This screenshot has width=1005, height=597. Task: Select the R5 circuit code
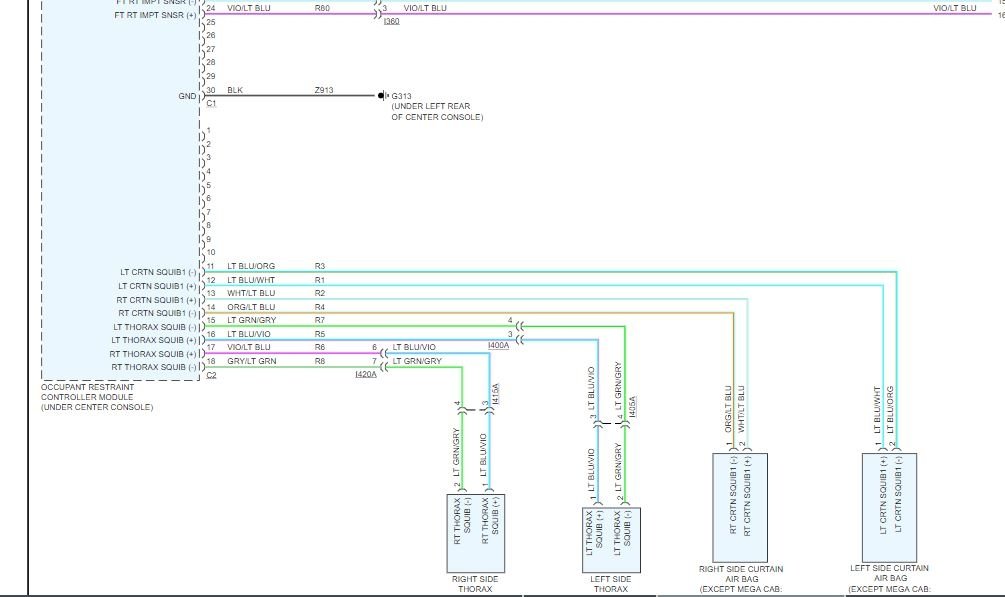coord(320,334)
